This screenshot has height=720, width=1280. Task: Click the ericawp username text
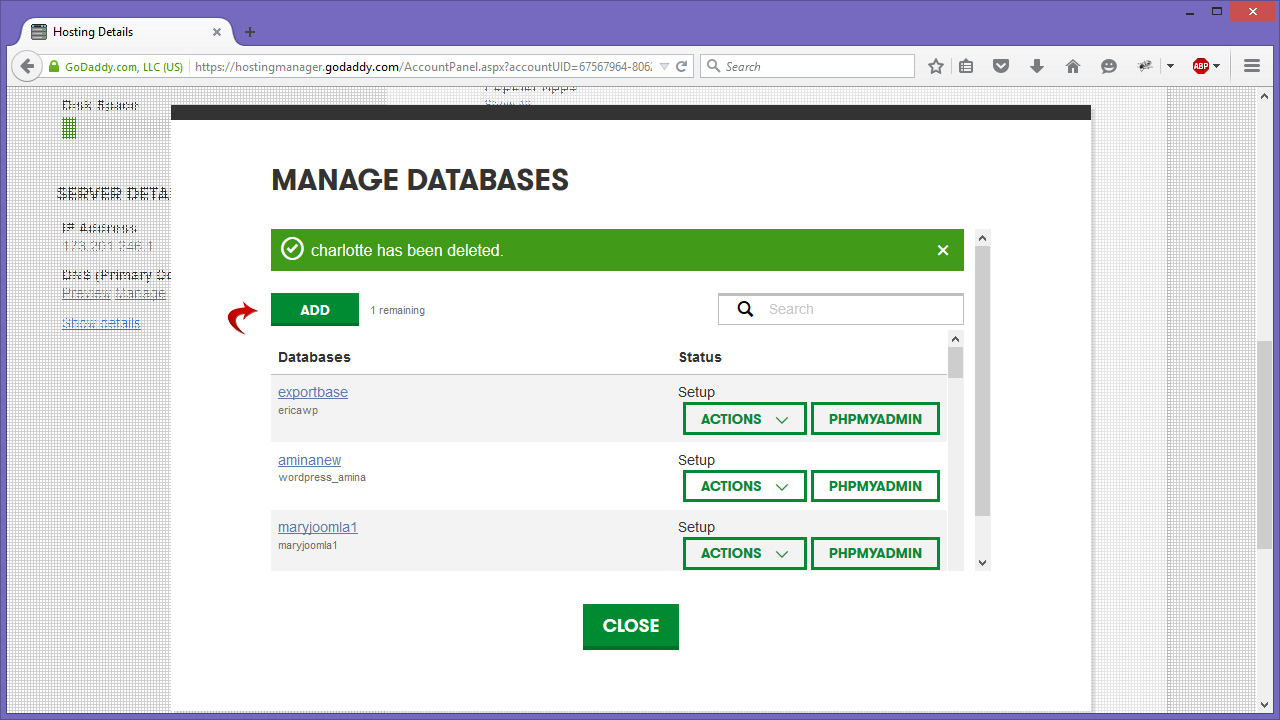coord(298,410)
